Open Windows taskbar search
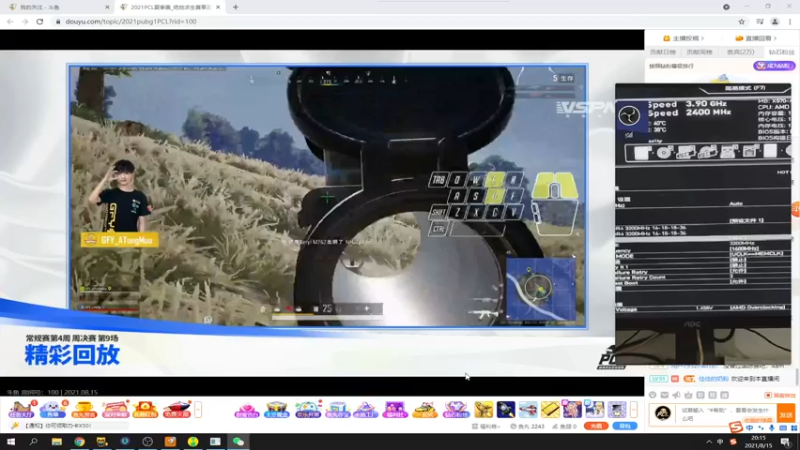Screen dimensions: 800x450 coord(33,442)
